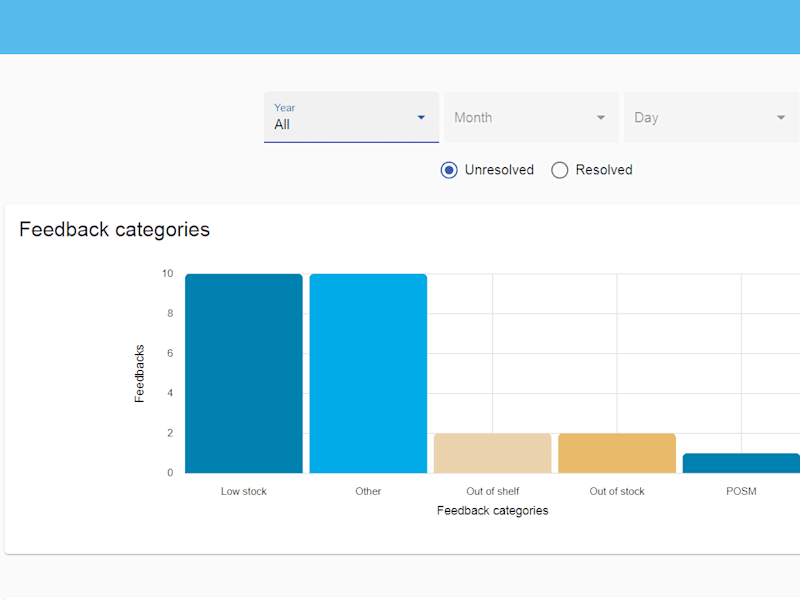Expand the Month filter dropdown

[532, 117]
